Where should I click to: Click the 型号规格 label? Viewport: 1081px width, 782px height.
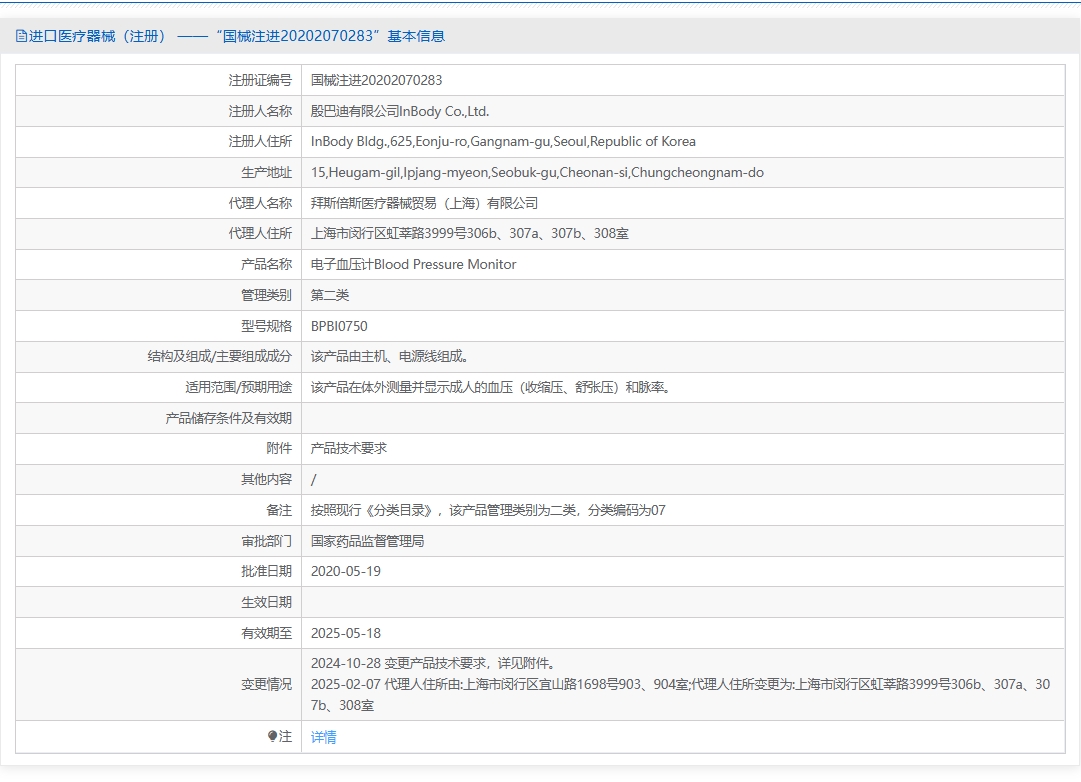point(266,326)
